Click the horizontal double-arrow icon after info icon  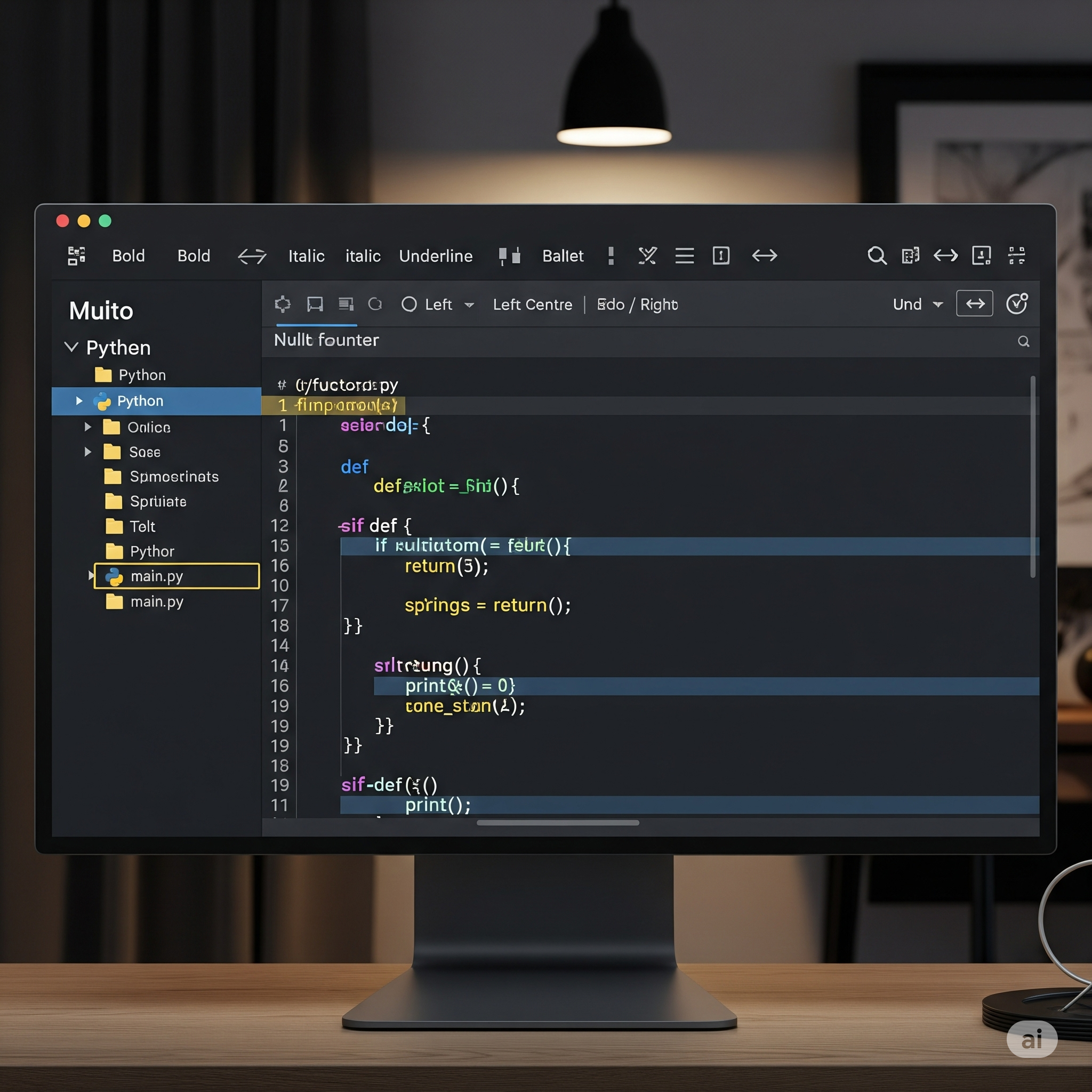[765, 255]
